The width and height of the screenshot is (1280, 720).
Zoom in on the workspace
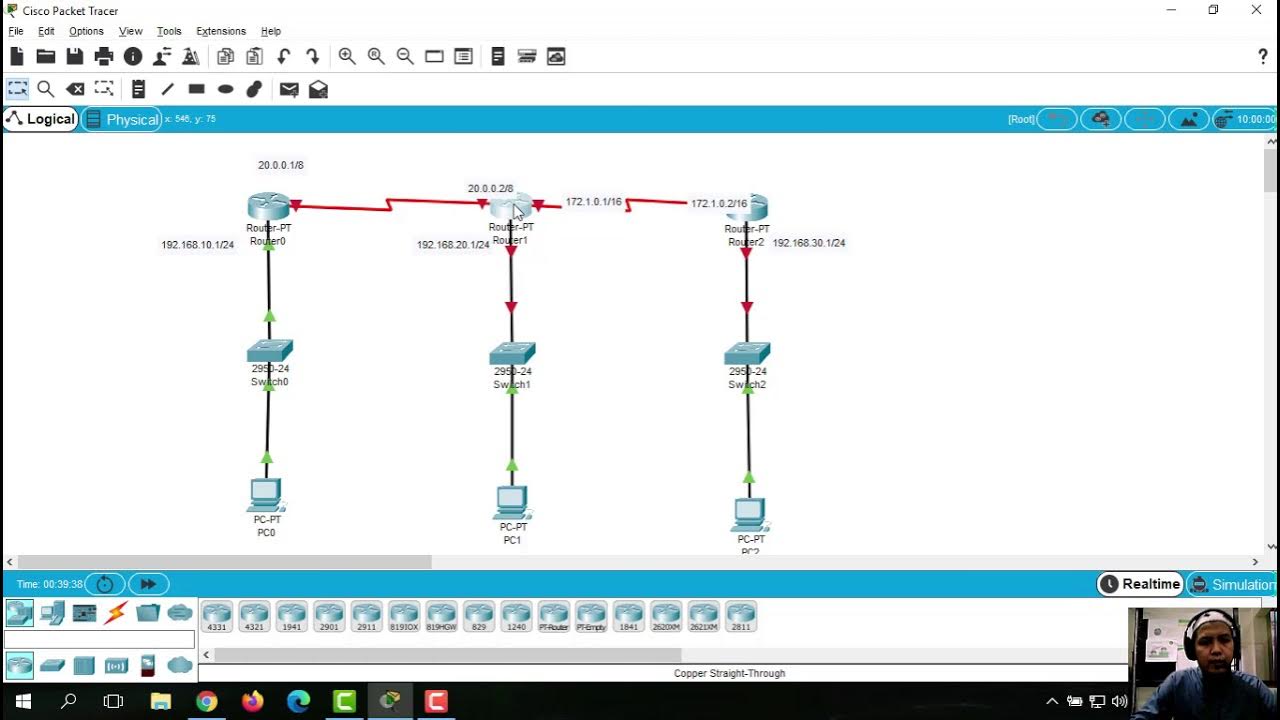tap(347, 57)
